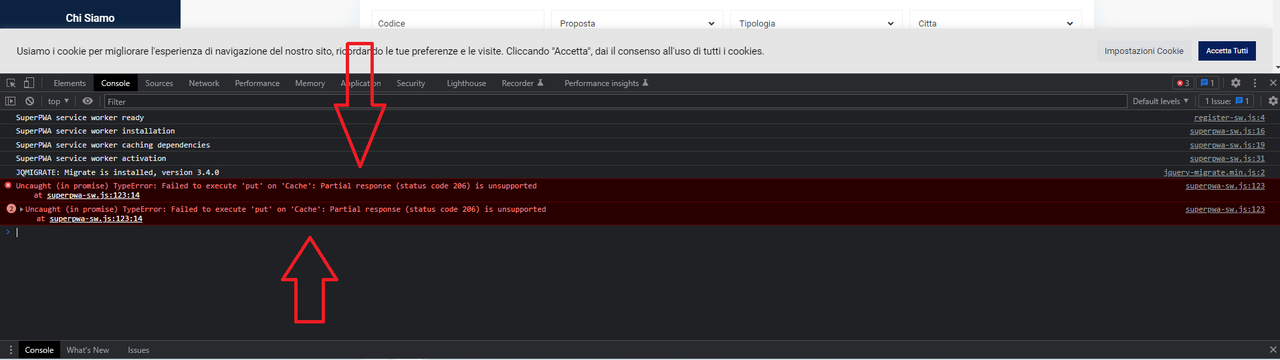
Task: Open the What's New drawer tab
Action: (88, 350)
